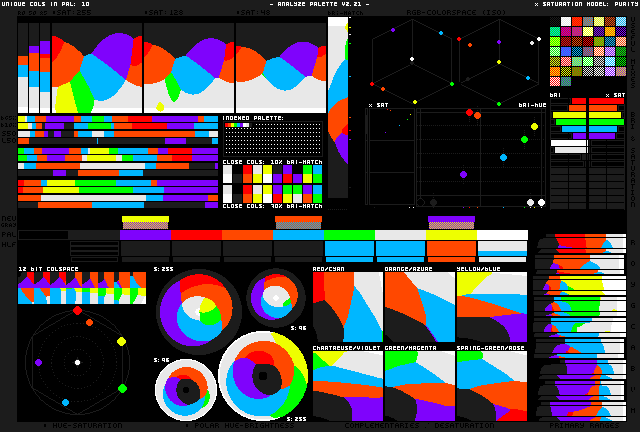Click the Spring-Green/Rose gradient panel
The width and height of the screenshot is (640, 432).
pos(491,386)
